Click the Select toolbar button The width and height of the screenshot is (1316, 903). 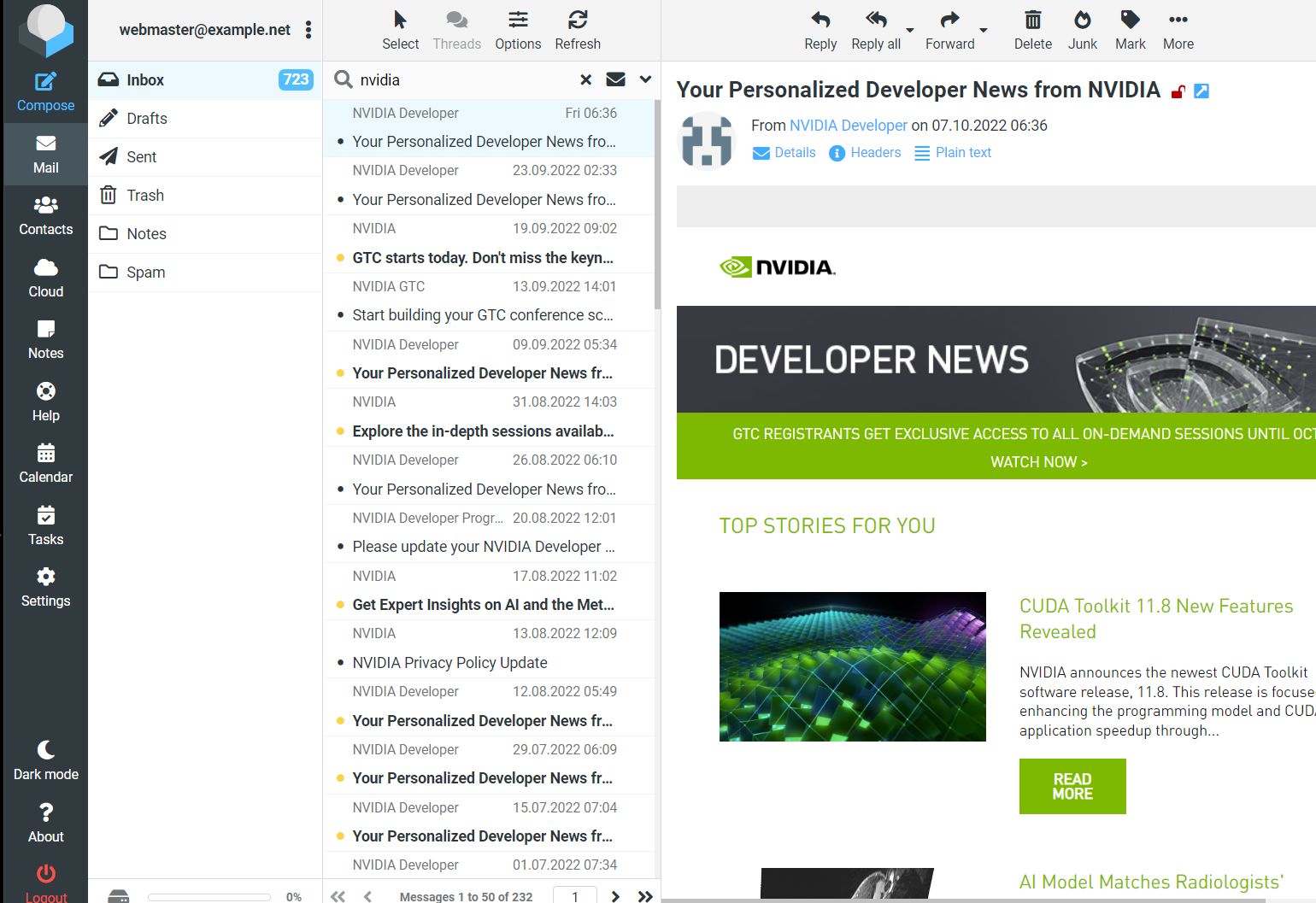[x=400, y=31]
